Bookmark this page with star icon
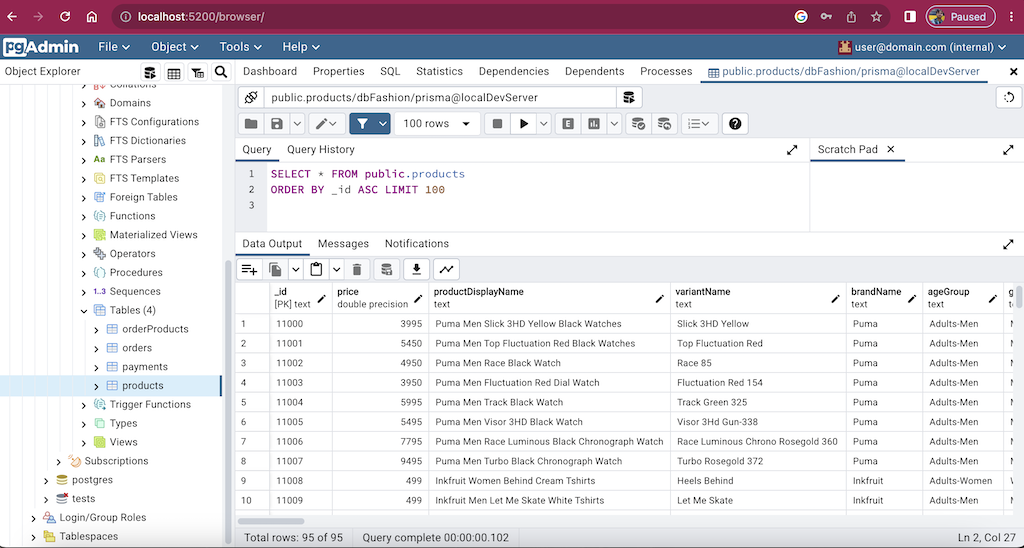This screenshot has height=548, width=1024. 876,17
